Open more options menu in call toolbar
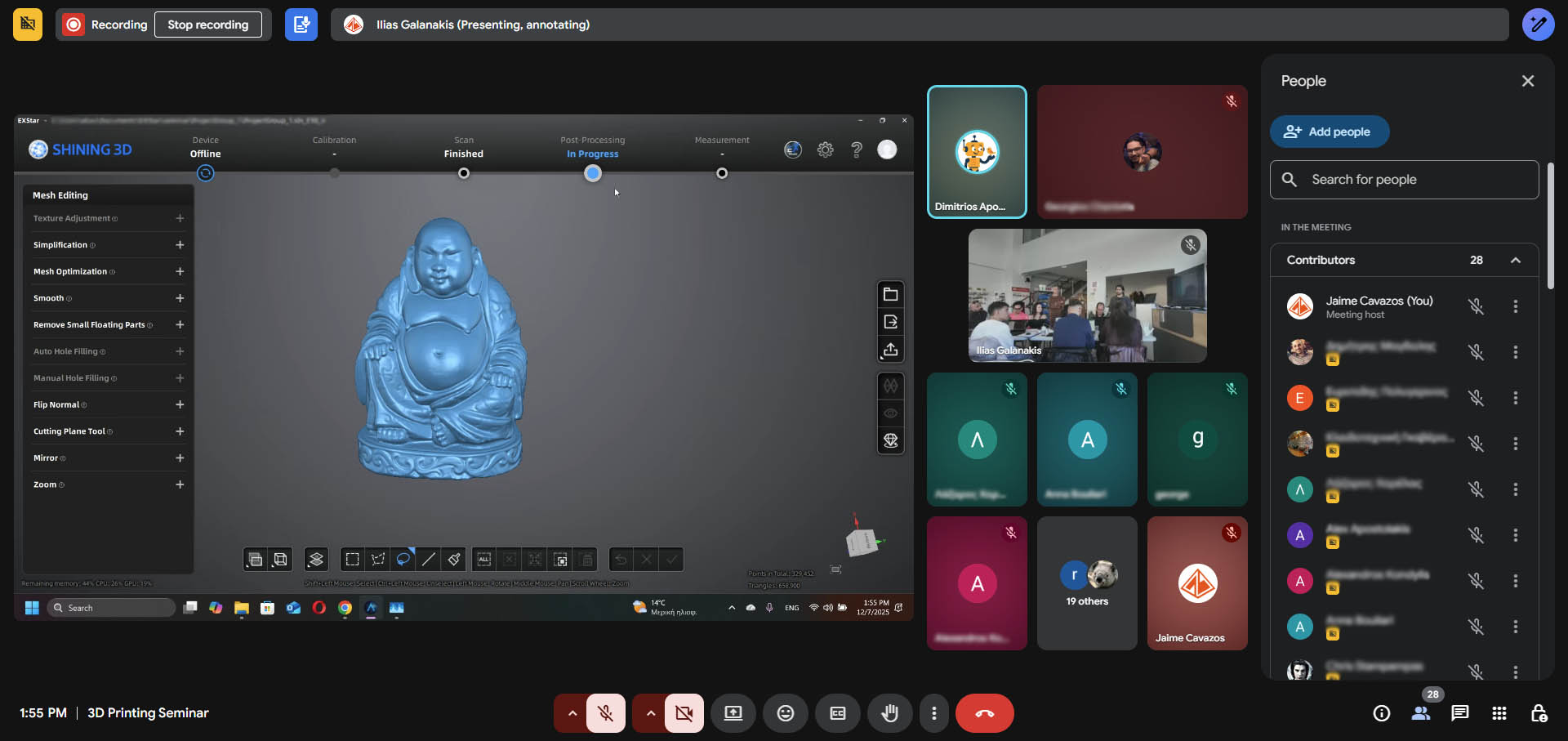This screenshot has height=741, width=1568. click(x=933, y=713)
